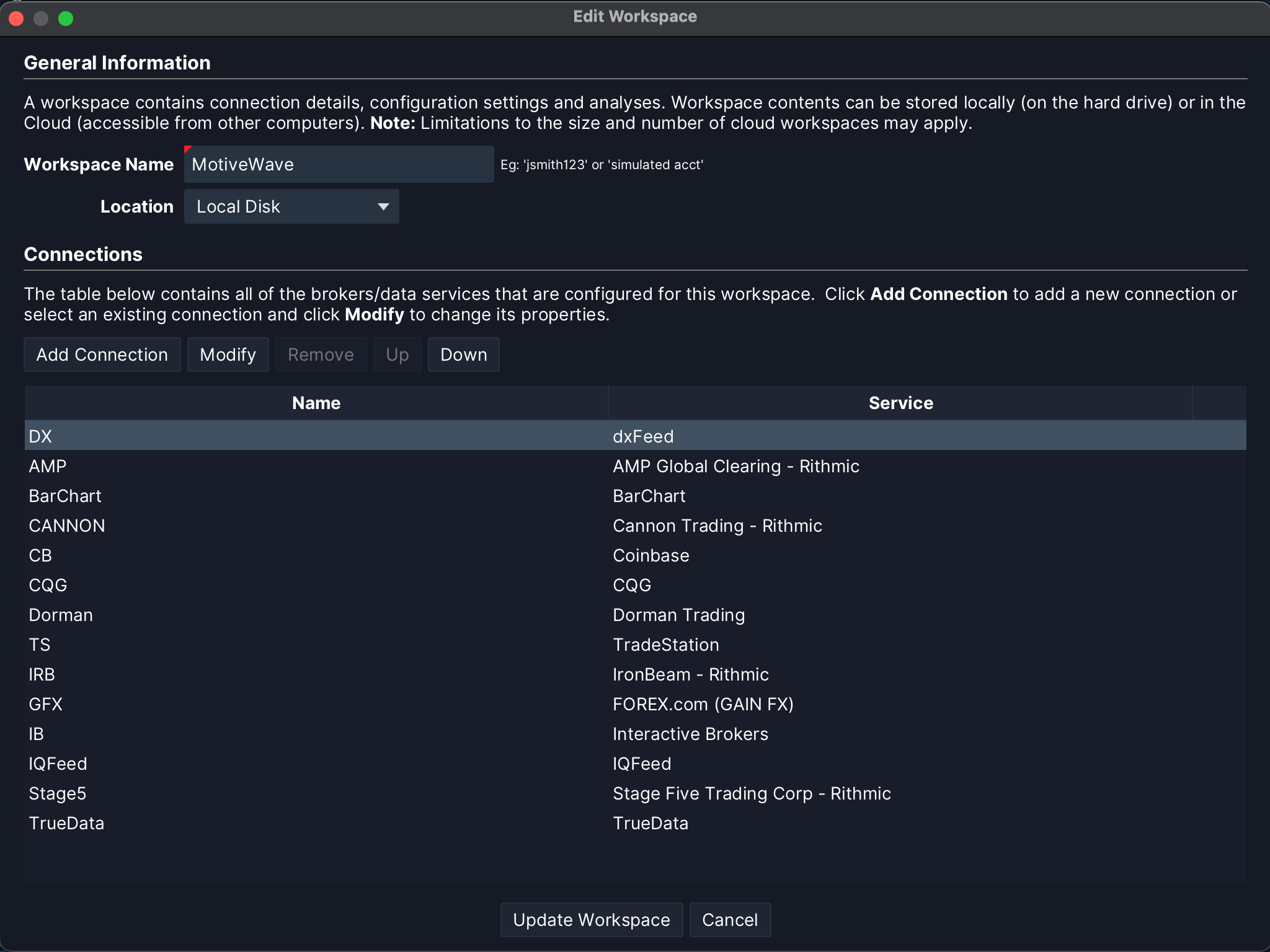Click the Service column header

[x=900, y=403]
